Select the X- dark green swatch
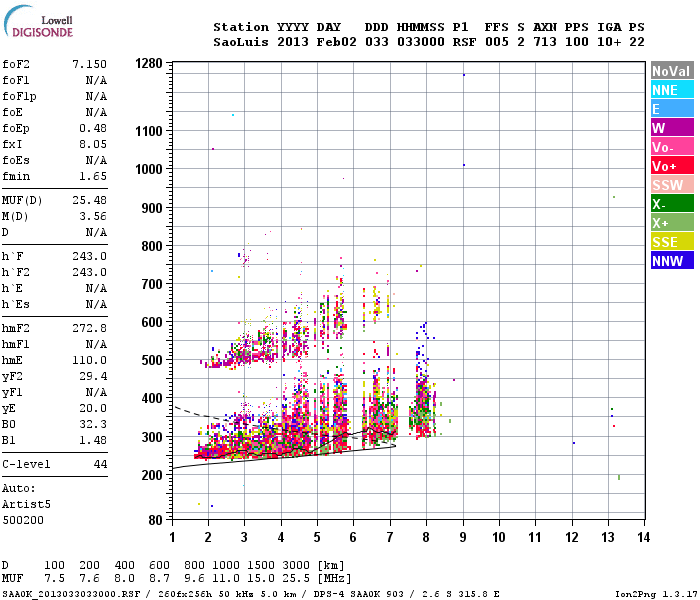 (x=672, y=204)
